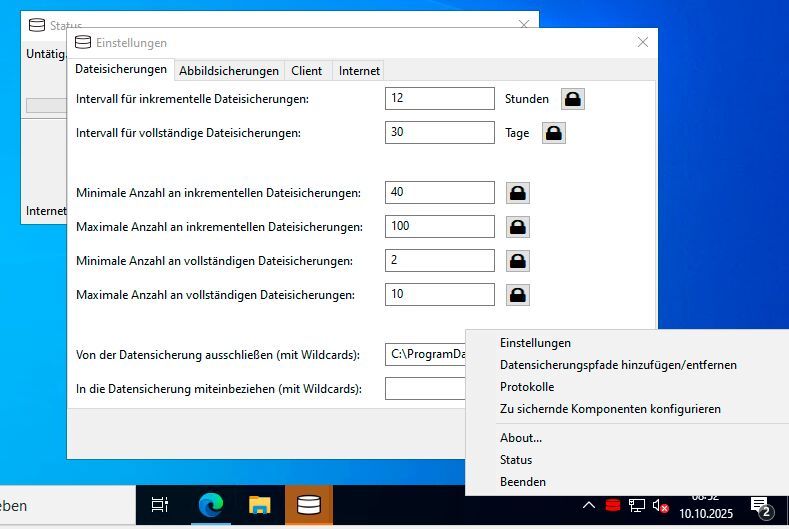Image resolution: width=789 pixels, height=529 pixels.
Task: Click label Von der Datensicherung ausschließen
Action: pyautogui.click(x=218, y=355)
